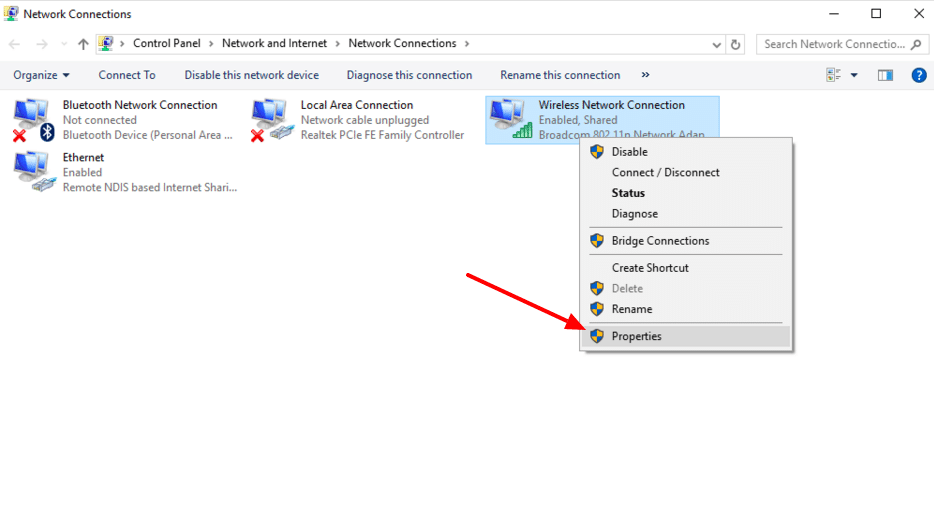The width and height of the screenshot is (934, 521).
Task: Click the Network Connections breadcrumb
Action: pos(402,43)
